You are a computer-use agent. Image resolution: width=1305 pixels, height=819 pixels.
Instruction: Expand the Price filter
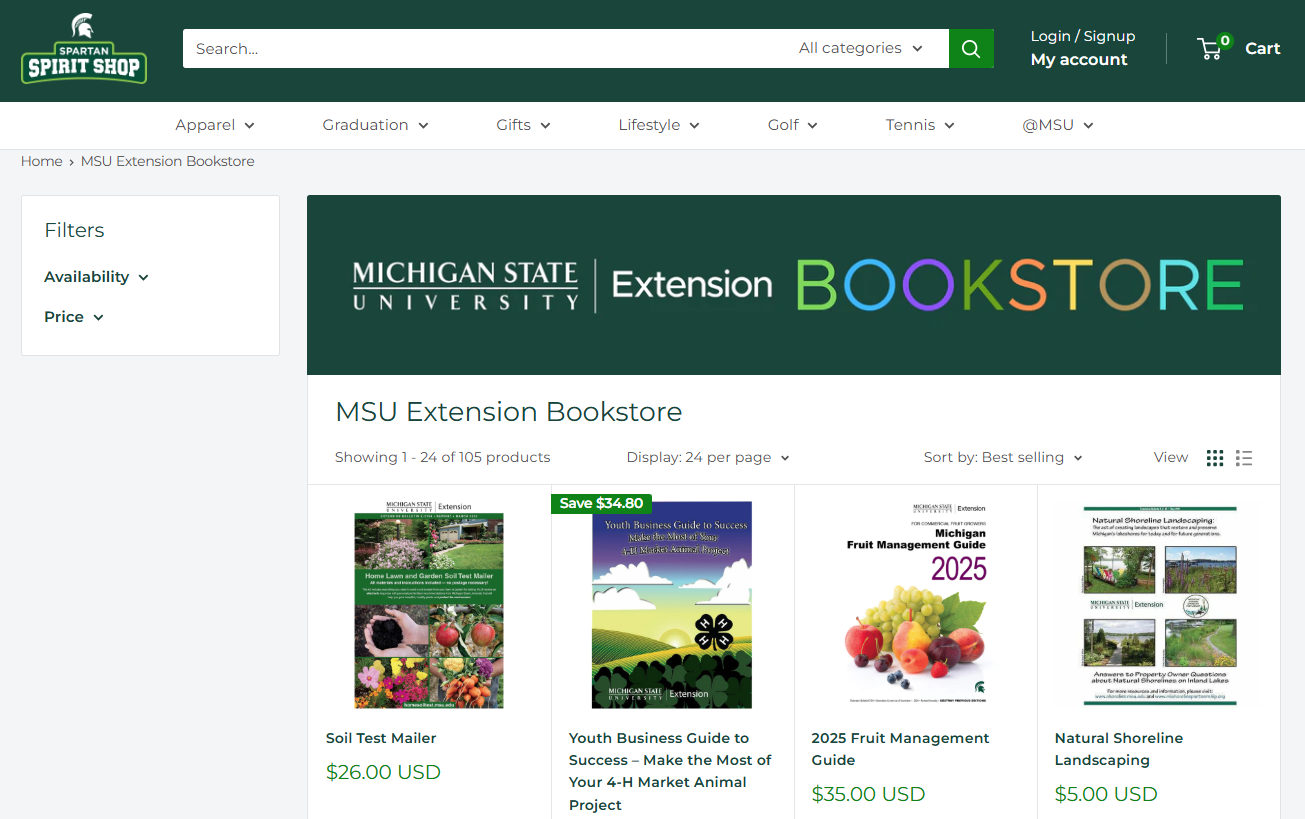[74, 317]
